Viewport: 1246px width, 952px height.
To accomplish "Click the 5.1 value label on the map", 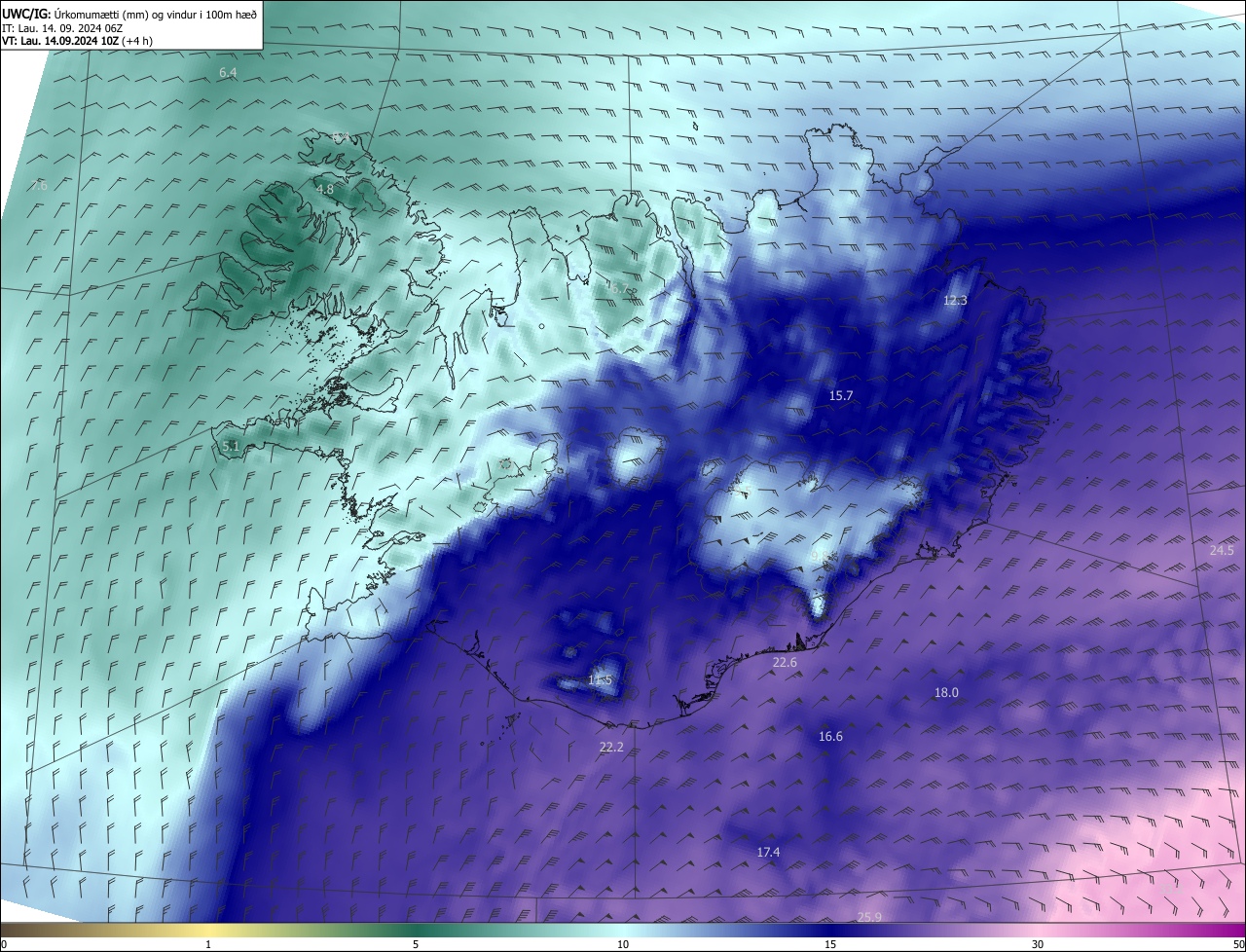I will point(231,446).
